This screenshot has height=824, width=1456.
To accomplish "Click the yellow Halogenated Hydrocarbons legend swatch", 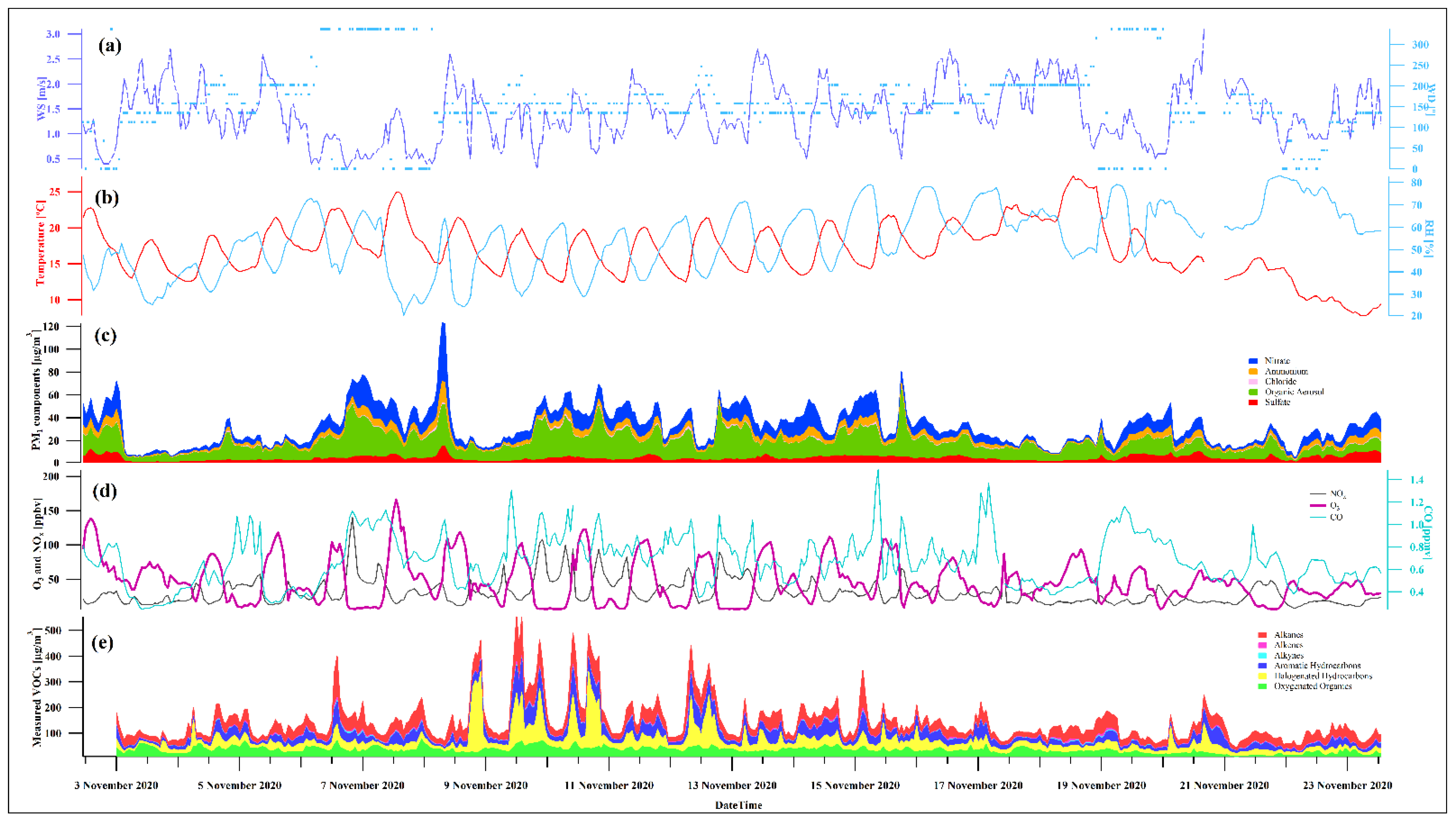I will pos(1262,676).
